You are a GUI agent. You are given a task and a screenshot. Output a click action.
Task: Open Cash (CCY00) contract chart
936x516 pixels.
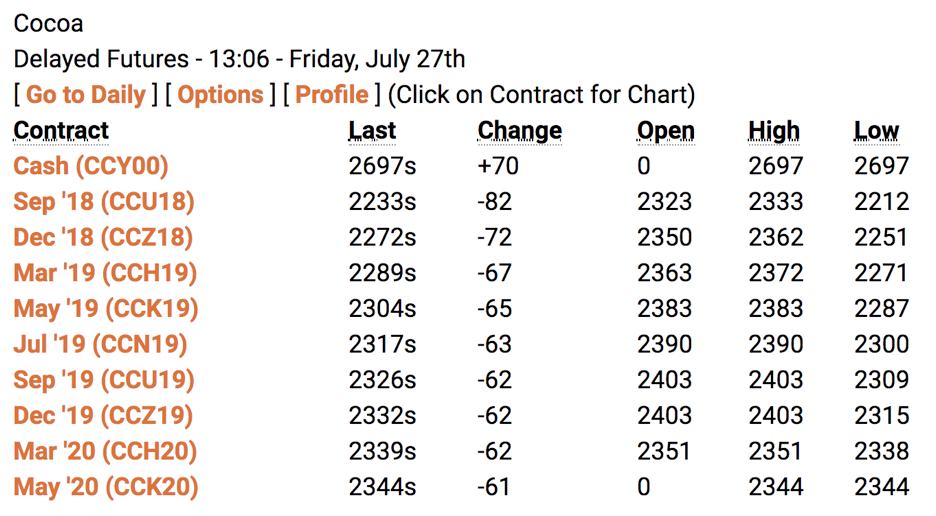(91, 166)
